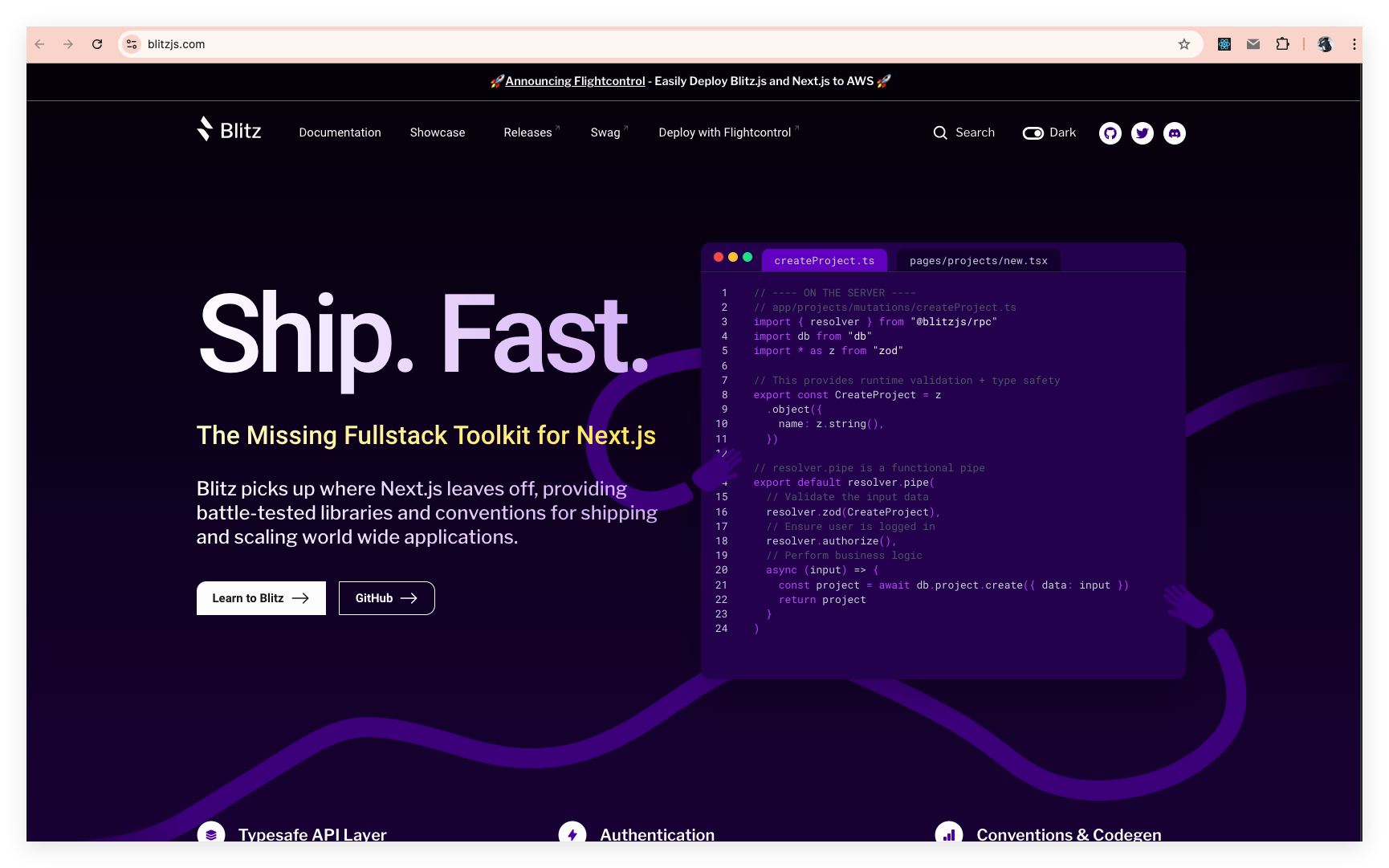Click code line import db from "db"
Image resolution: width=1389 pixels, height=868 pixels.
(x=813, y=336)
